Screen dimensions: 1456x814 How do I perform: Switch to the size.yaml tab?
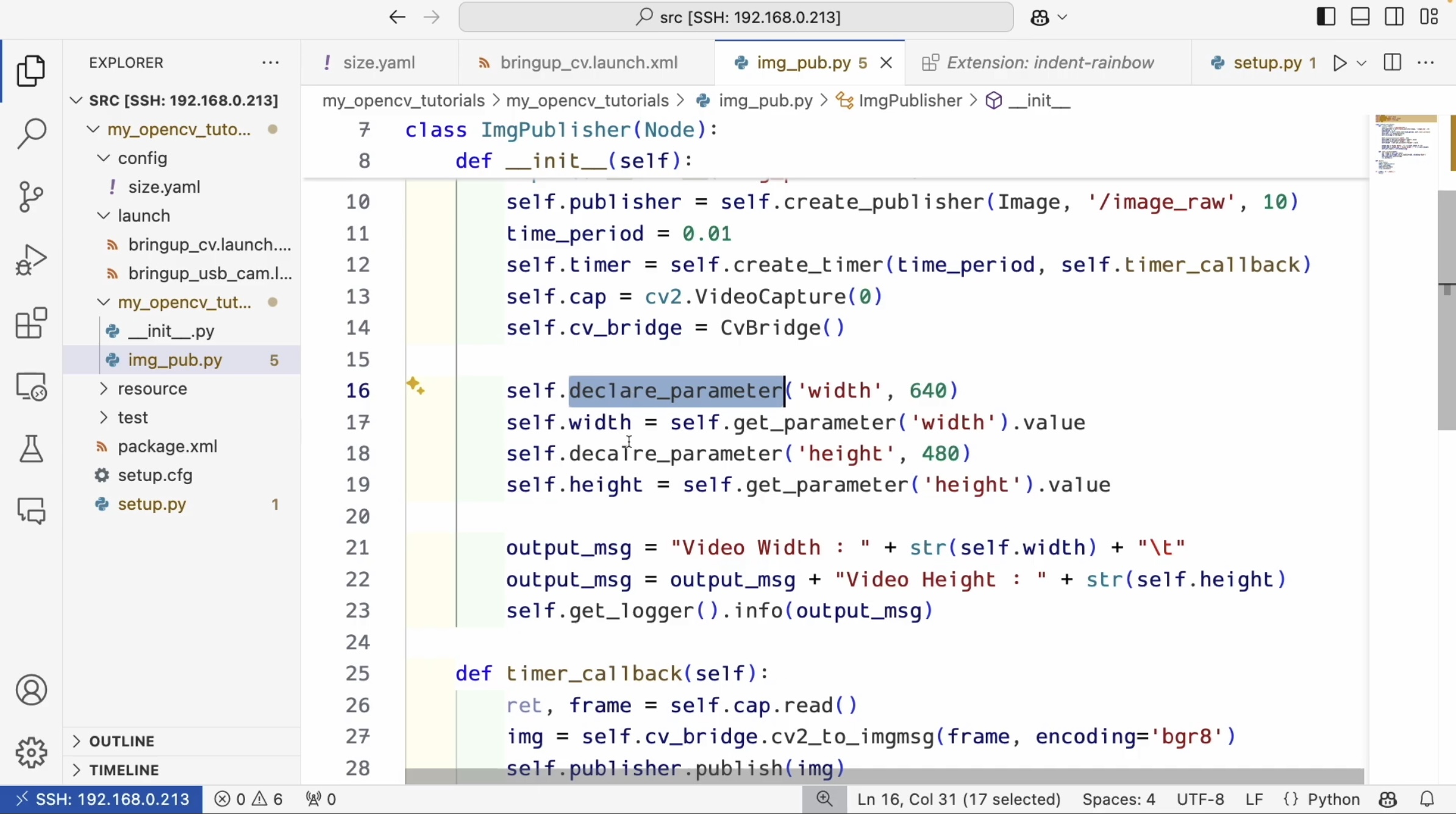pos(378,63)
